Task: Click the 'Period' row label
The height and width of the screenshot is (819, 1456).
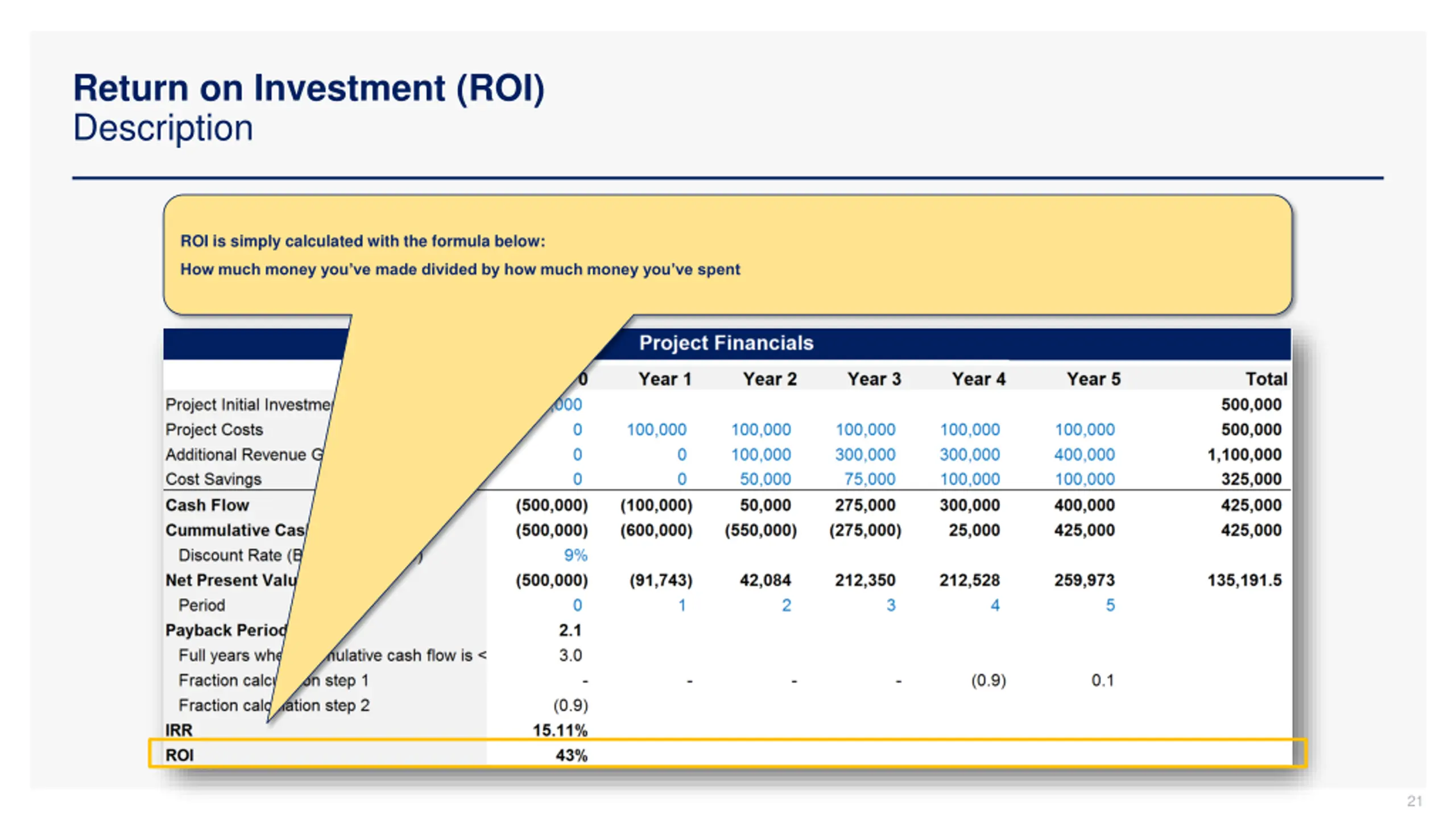Action: point(201,605)
